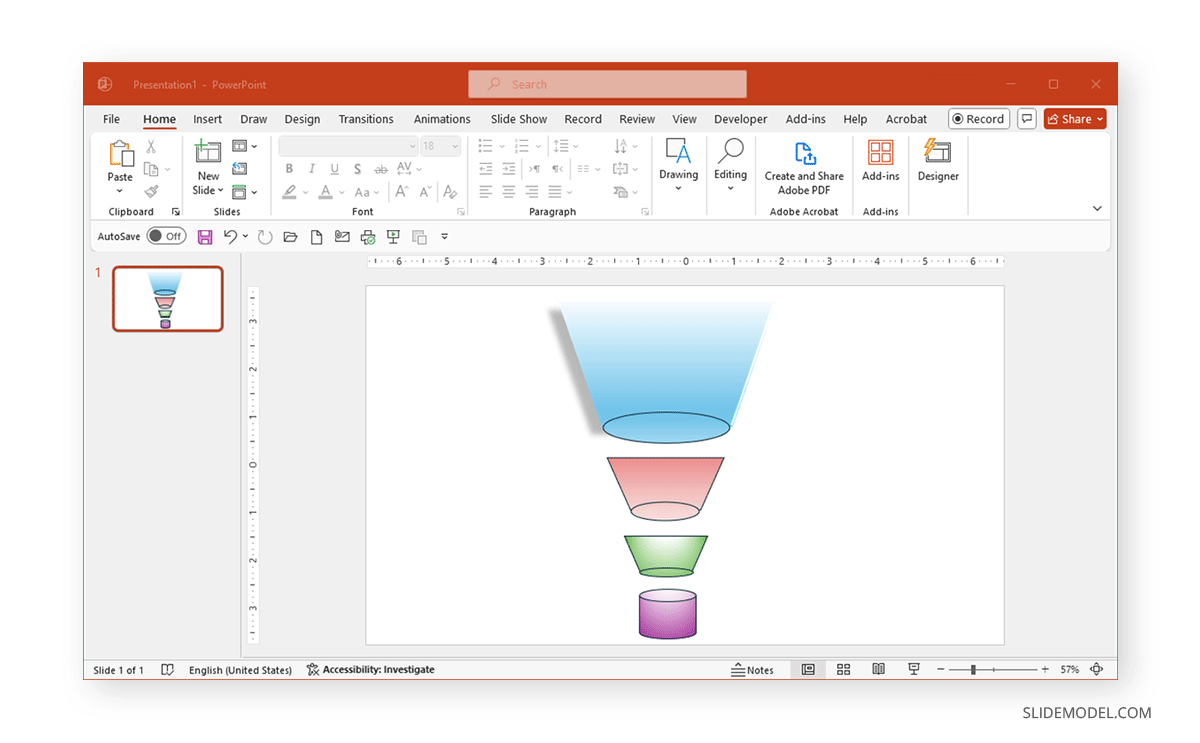The image size is (1200, 743).
Task: Click the Shadow text S icon
Action: coord(357,169)
